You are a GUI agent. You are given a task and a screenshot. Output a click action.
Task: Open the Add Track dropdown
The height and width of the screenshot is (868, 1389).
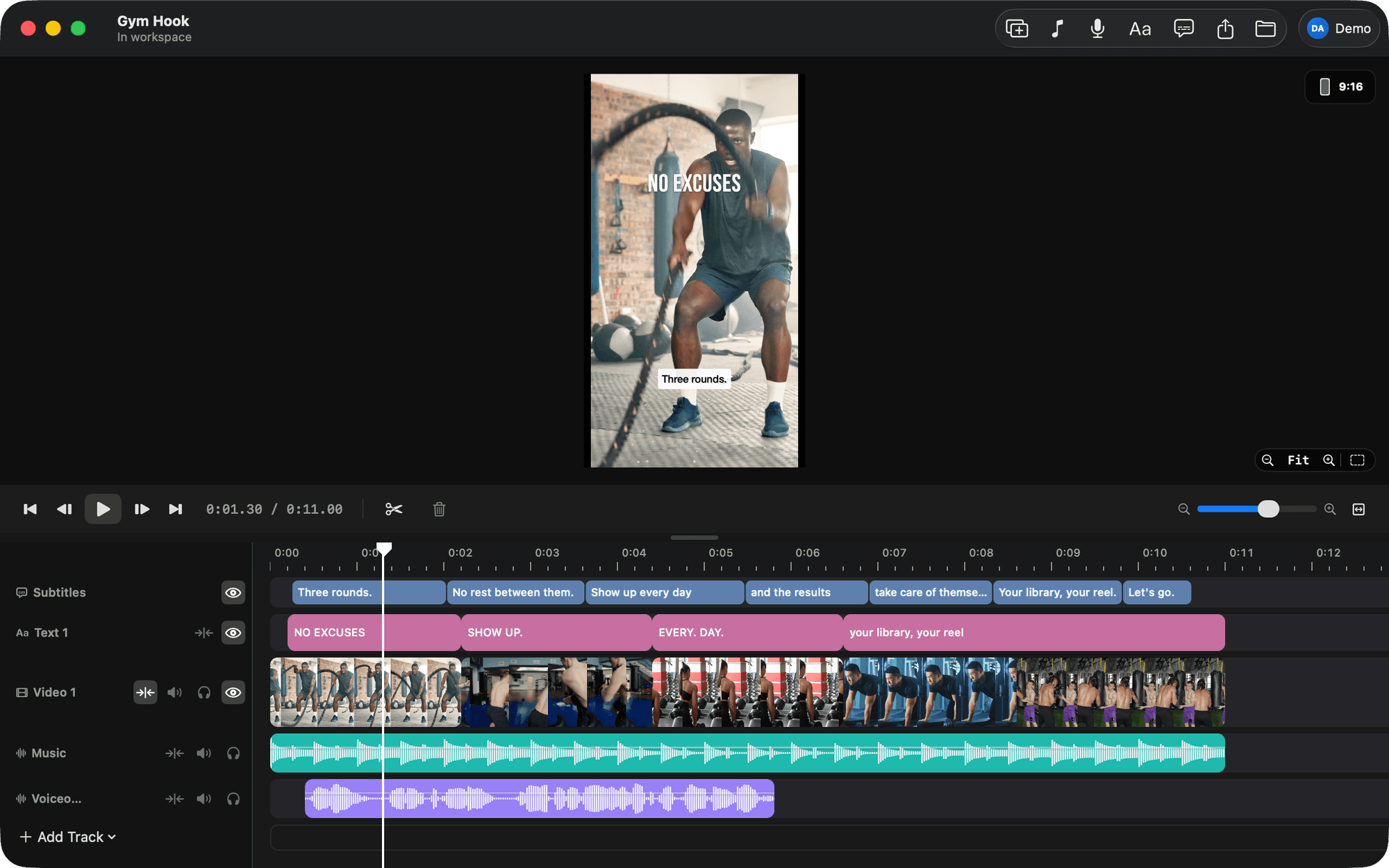67,837
